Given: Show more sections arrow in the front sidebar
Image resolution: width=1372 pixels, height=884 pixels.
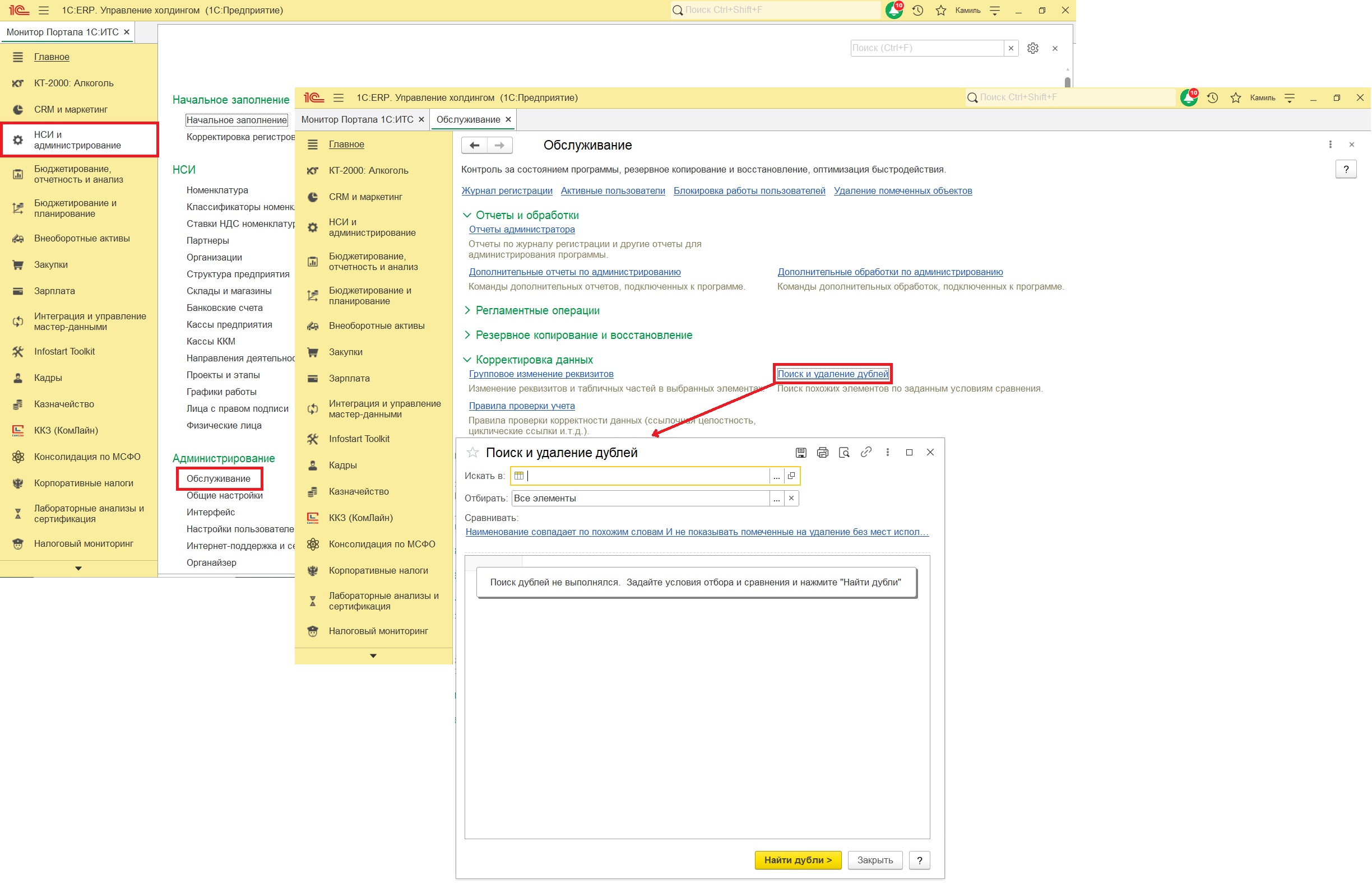Looking at the screenshot, I should [x=373, y=656].
